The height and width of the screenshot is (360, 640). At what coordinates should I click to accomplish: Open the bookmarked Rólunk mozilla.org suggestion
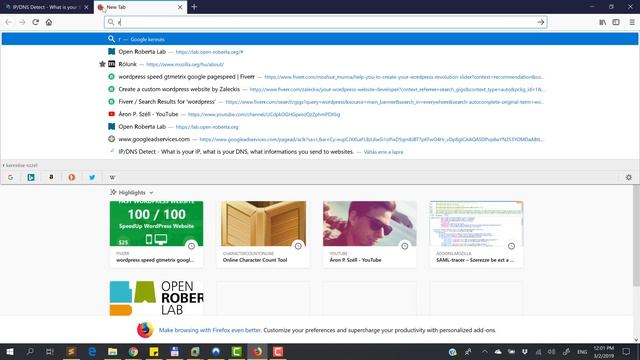point(320,64)
